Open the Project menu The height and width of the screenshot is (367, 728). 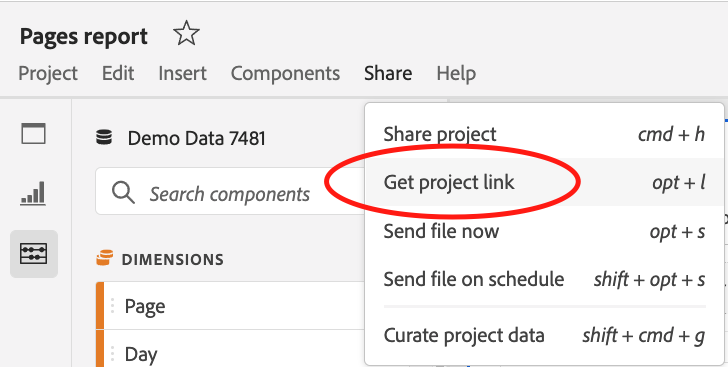(48, 73)
